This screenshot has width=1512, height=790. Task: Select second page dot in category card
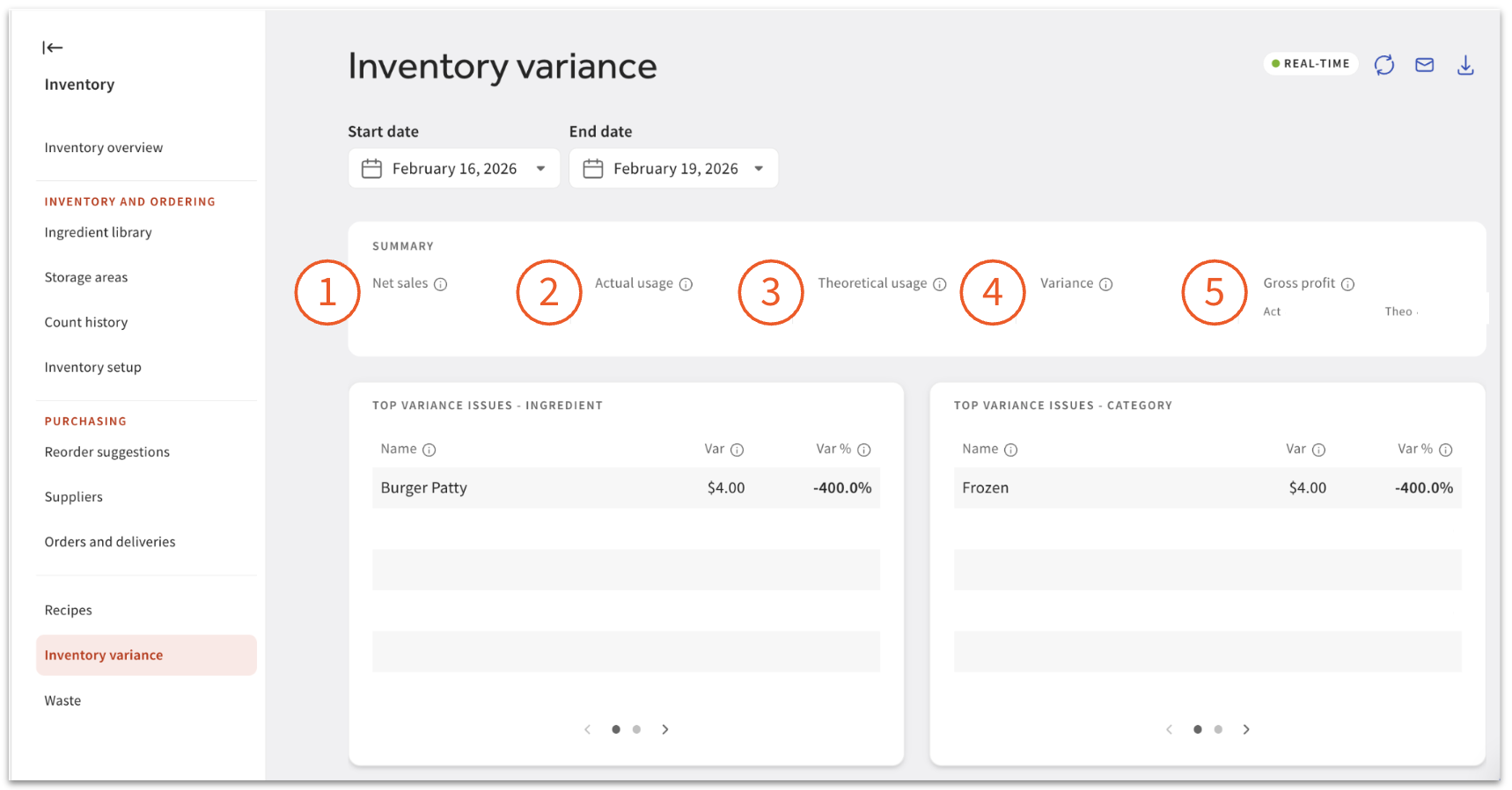tap(1218, 729)
